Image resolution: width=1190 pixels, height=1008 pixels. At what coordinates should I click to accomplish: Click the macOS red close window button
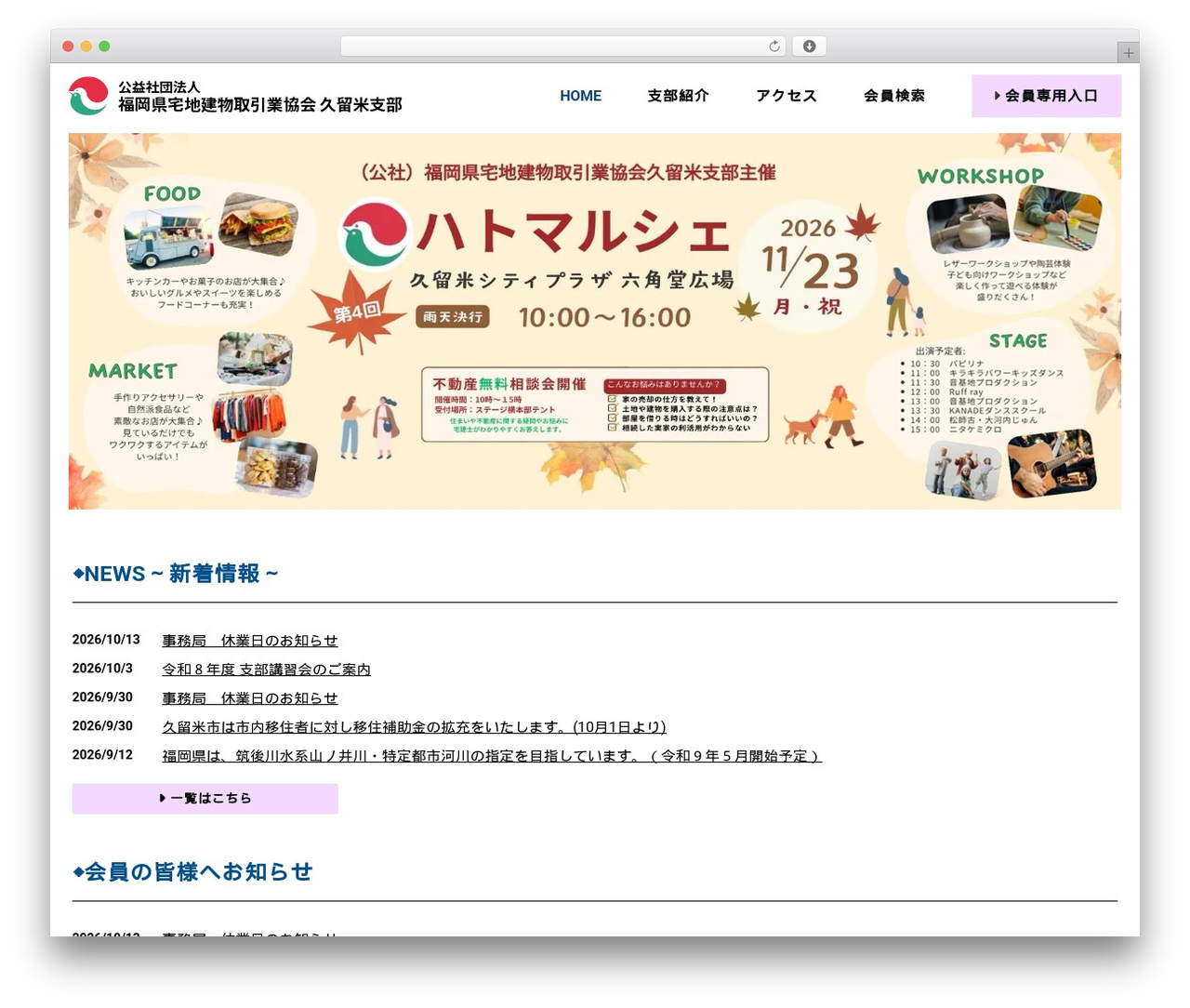68,46
